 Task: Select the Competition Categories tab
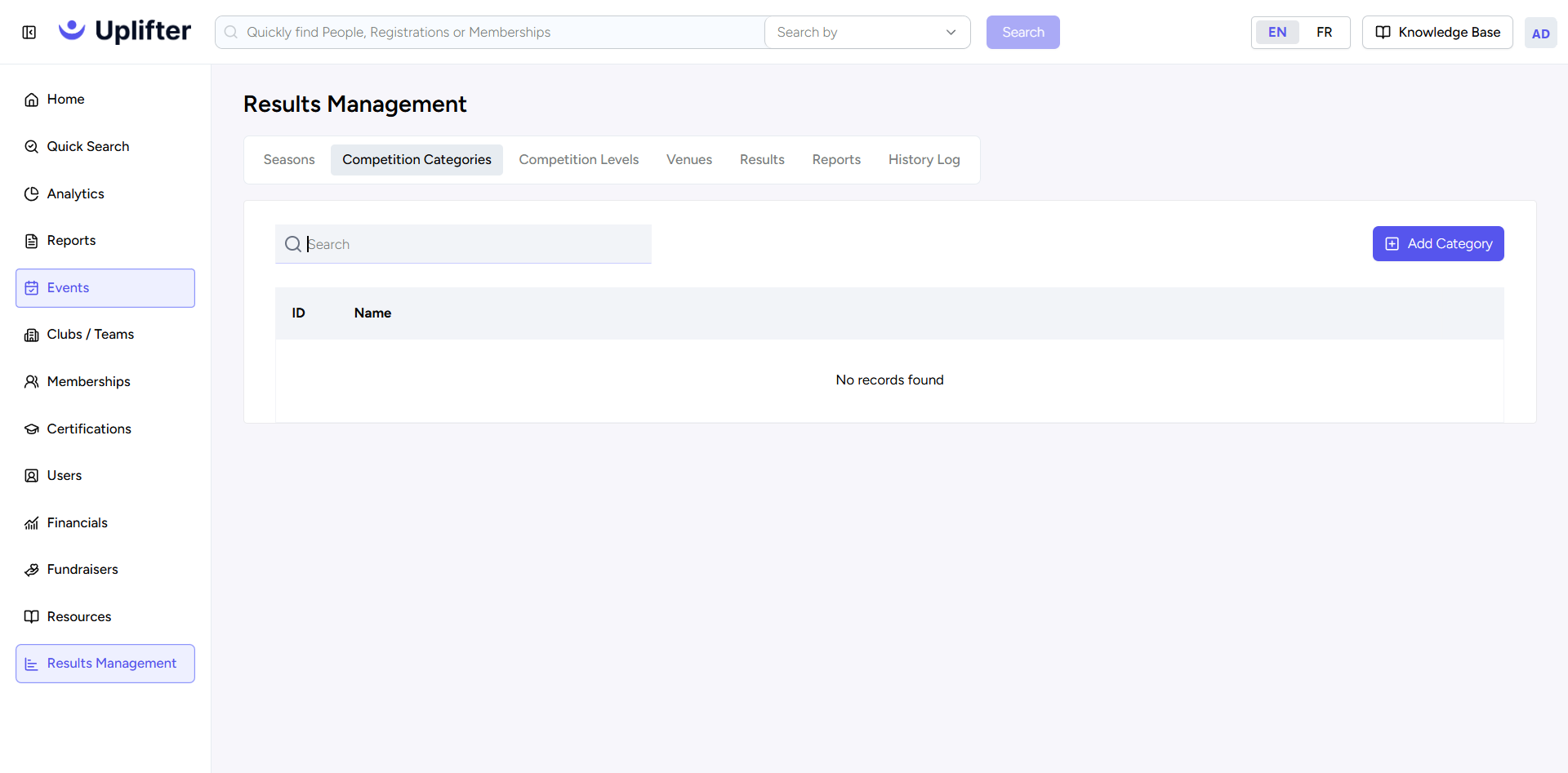point(416,160)
